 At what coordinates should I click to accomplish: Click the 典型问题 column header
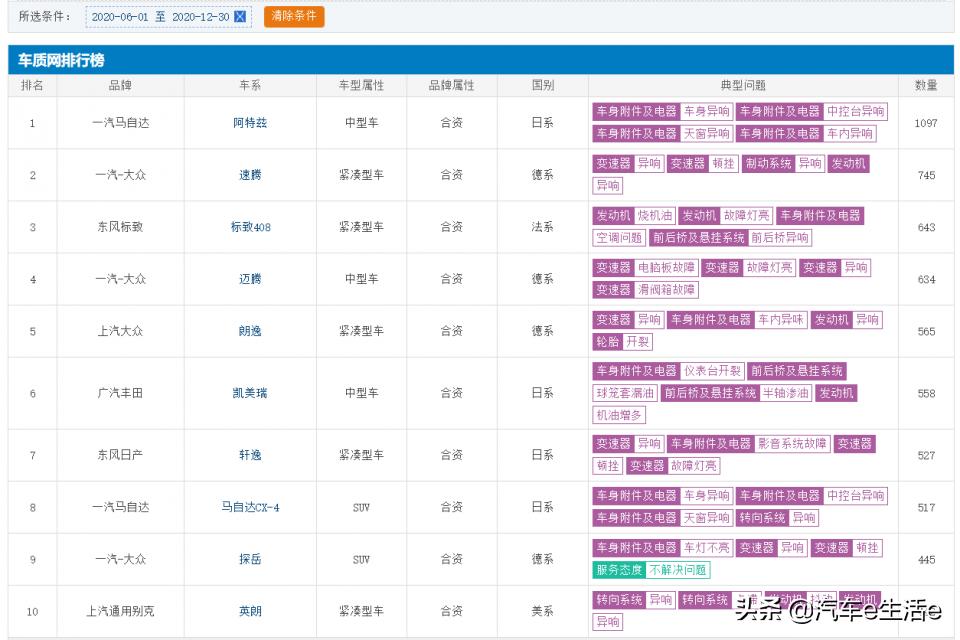743,86
